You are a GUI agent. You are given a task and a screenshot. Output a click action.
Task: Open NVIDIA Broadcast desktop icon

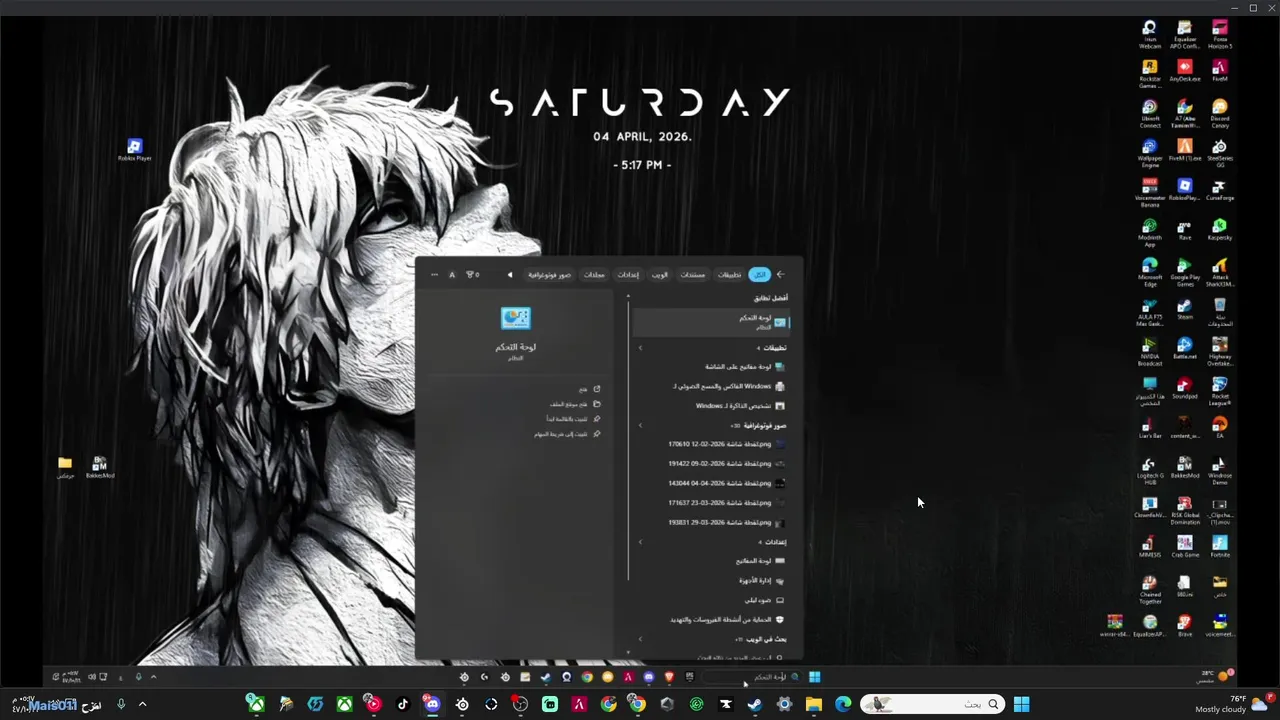[1150, 352]
